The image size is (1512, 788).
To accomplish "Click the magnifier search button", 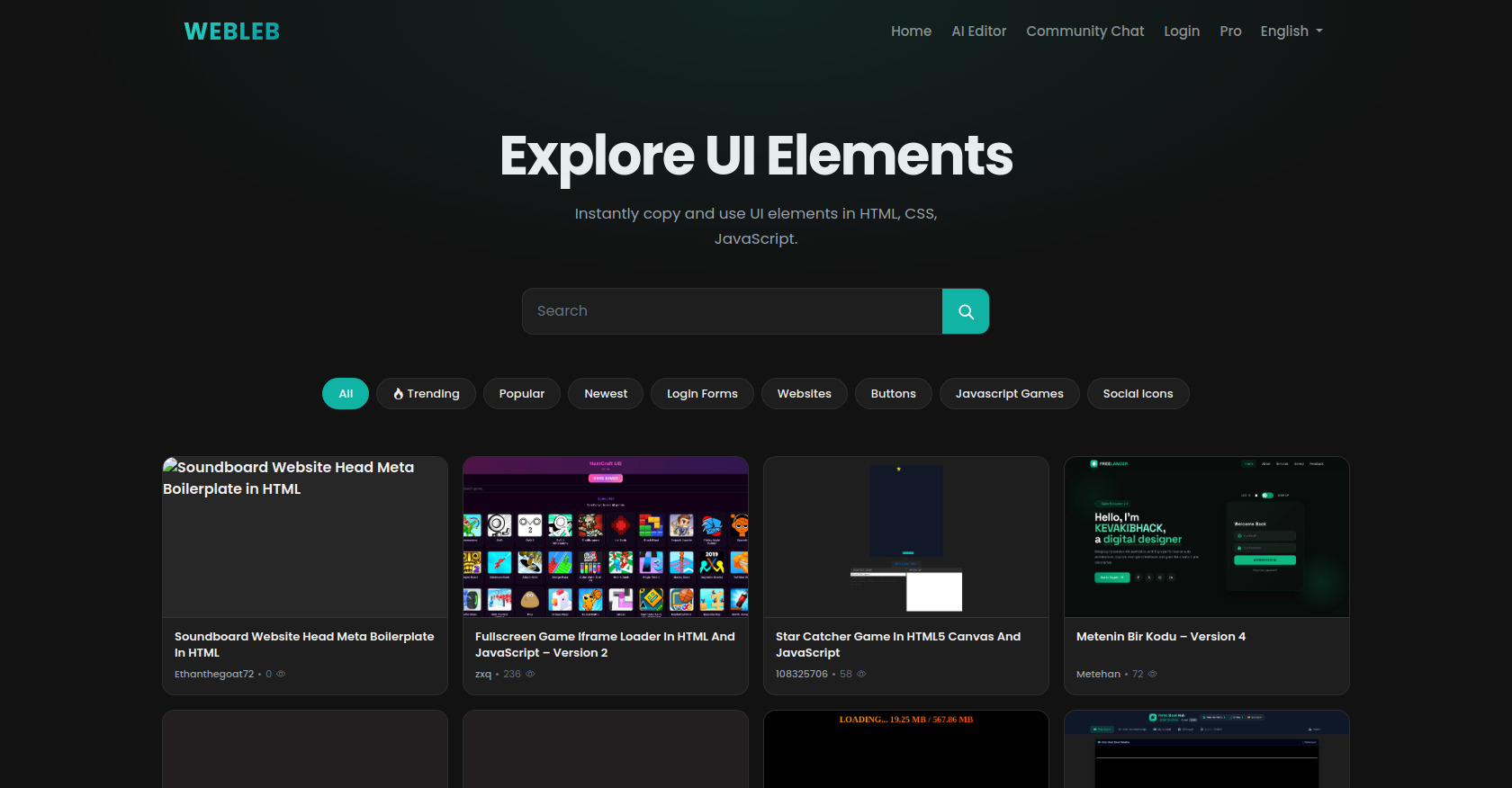I will pyautogui.click(x=966, y=311).
